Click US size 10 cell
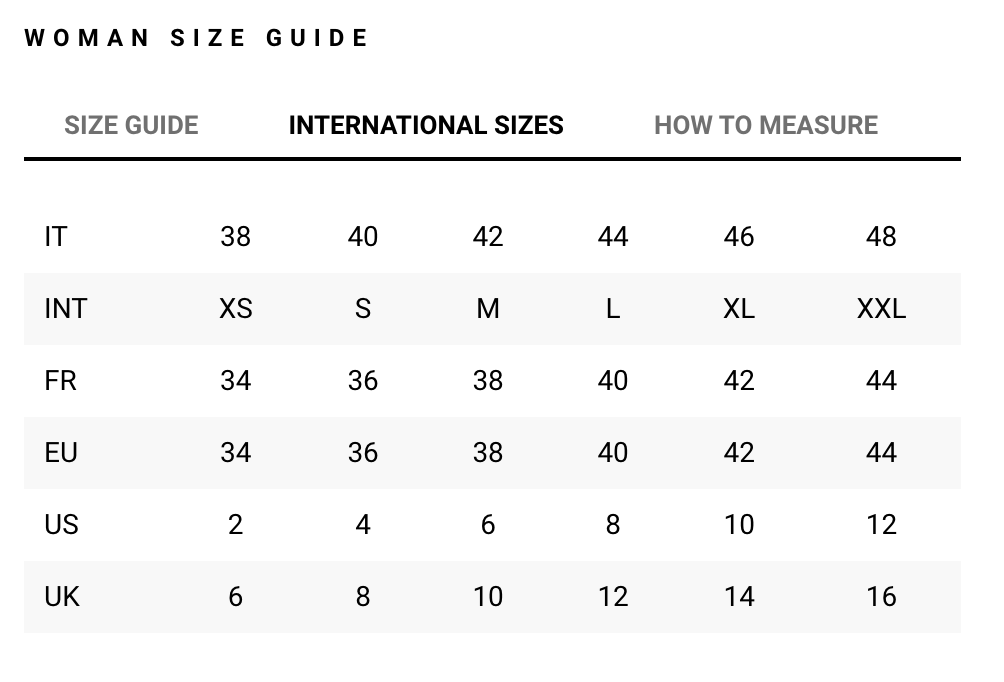 739,525
